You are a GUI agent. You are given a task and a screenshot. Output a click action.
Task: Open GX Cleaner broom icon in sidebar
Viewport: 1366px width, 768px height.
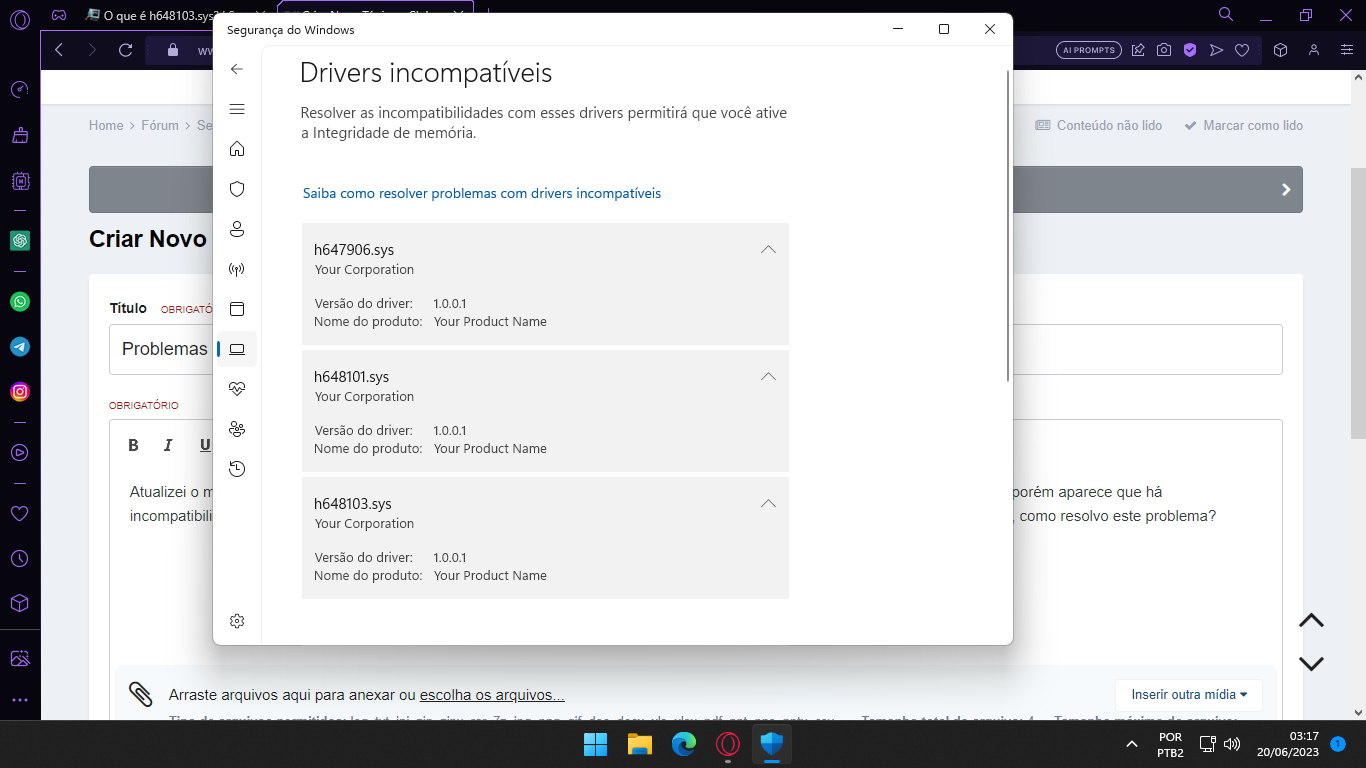pos(20,135)
